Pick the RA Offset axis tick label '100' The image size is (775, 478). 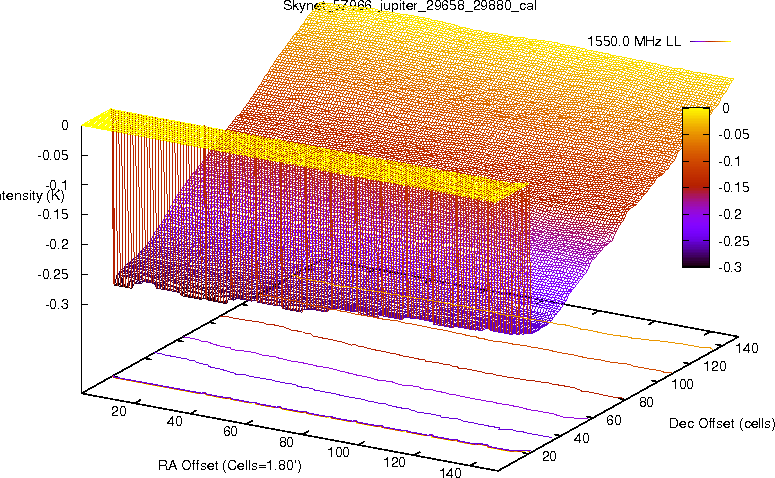click(x=339, y=452)
